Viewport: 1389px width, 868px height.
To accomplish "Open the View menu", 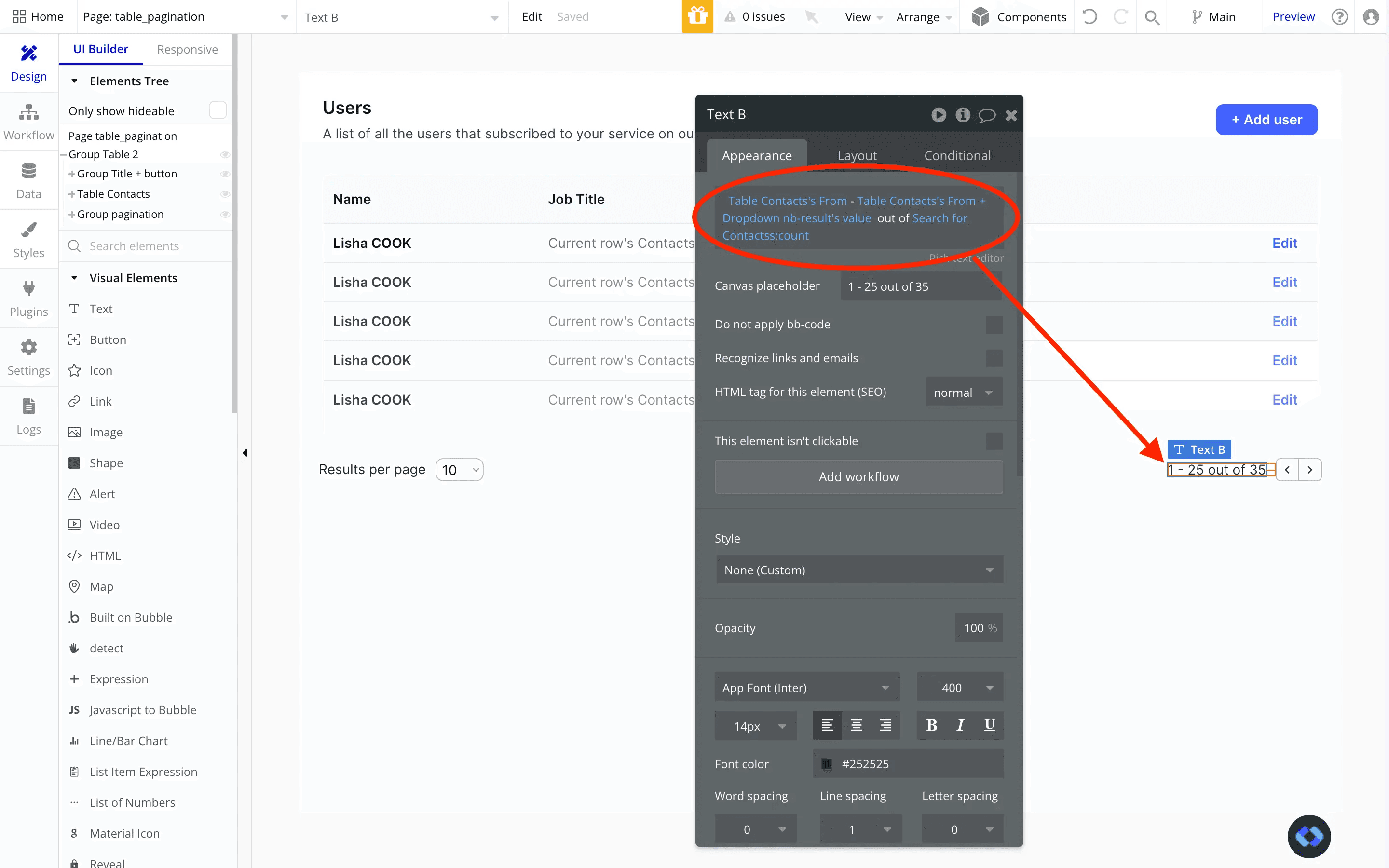I will click(x=863, y=17).
